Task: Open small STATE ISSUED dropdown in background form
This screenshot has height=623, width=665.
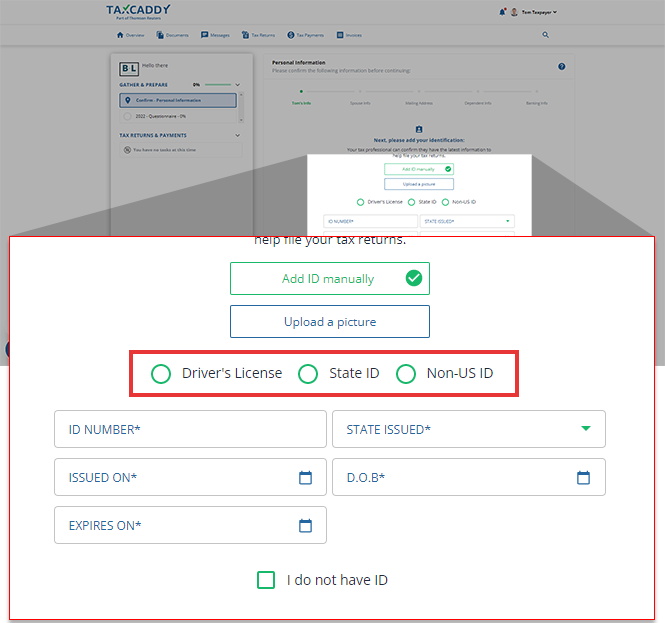Action: coord(467,221)
